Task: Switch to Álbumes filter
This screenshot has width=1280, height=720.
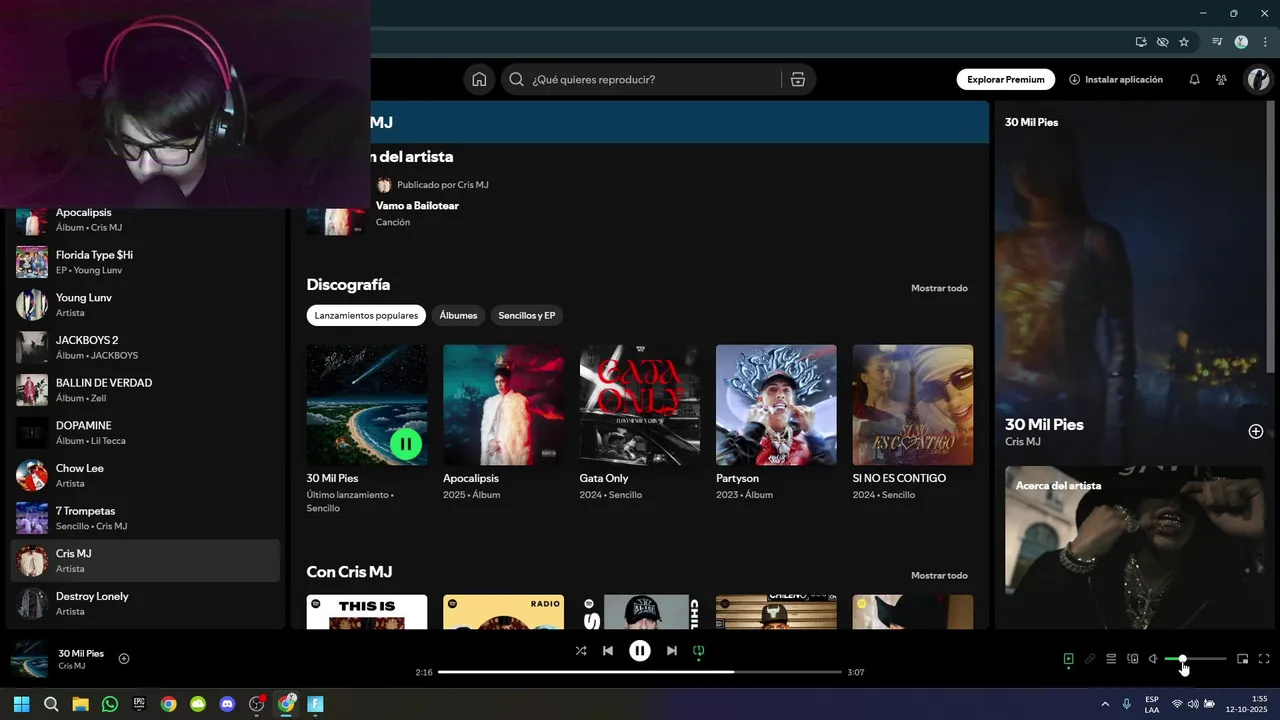Action: pos(458,316)
